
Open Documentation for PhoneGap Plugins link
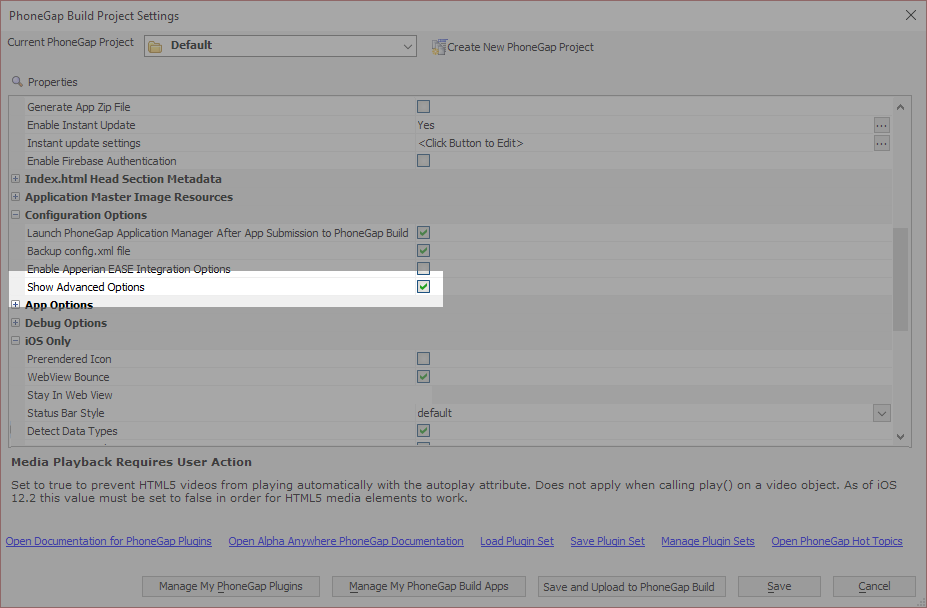click(109, 541)
